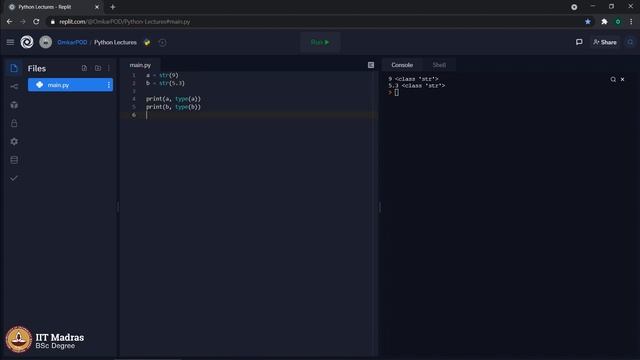Select the Python Lectures - Replit browser tab
Viewport: 640px width, 360px height.
[x=53, y=7]
